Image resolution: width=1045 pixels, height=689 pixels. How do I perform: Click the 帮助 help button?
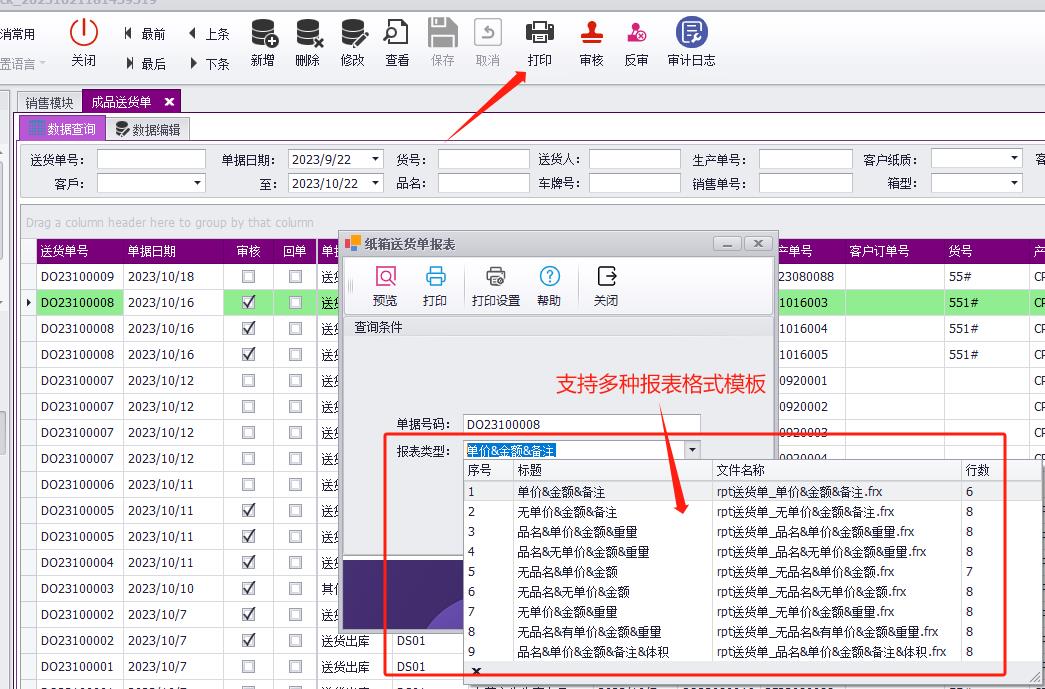pyautogui.click(x=549, y=285)
